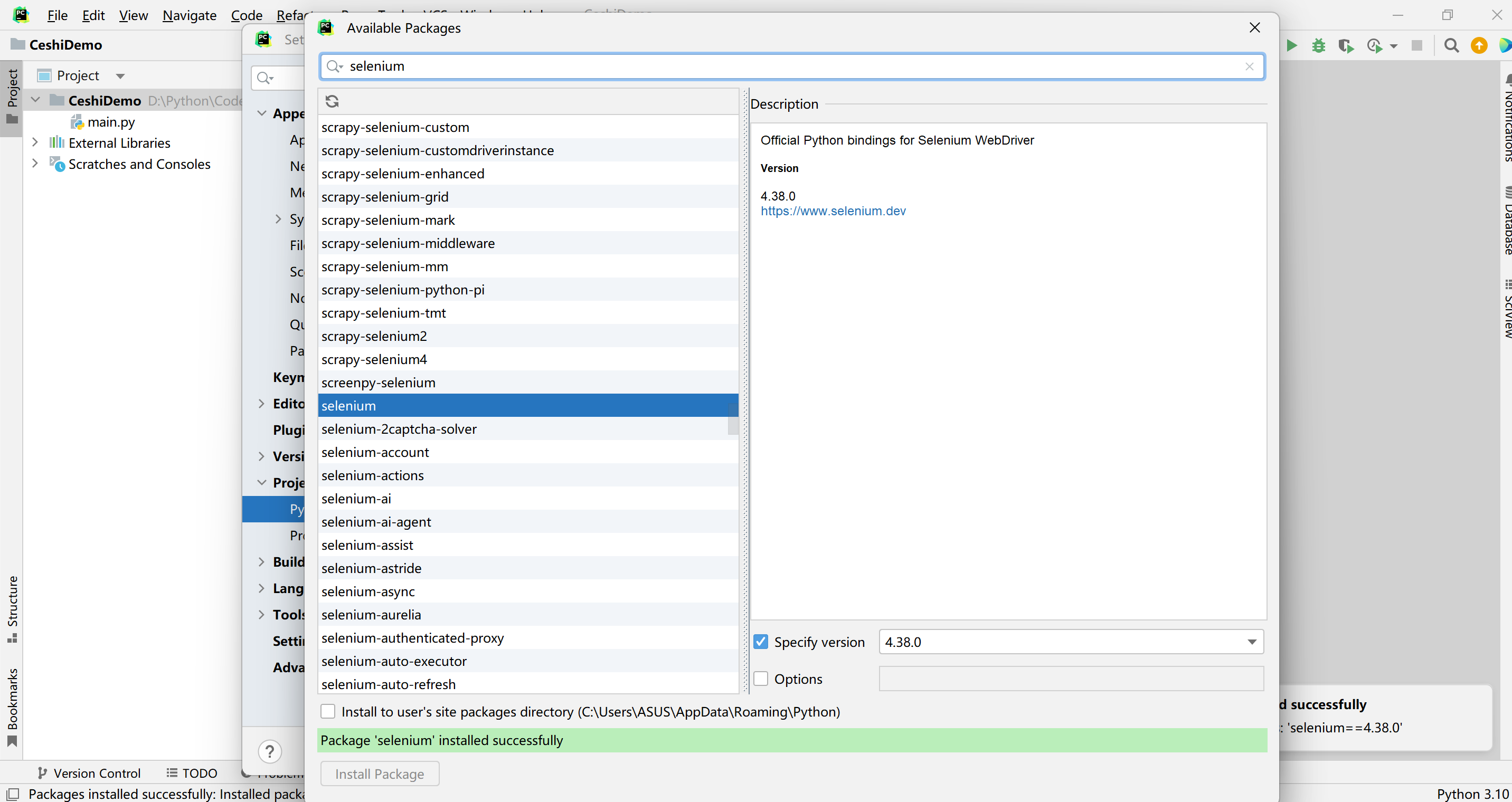Close the Available Packages dialog
The height and width of the screenshot is (802, 1512).
click(1255, 27)
